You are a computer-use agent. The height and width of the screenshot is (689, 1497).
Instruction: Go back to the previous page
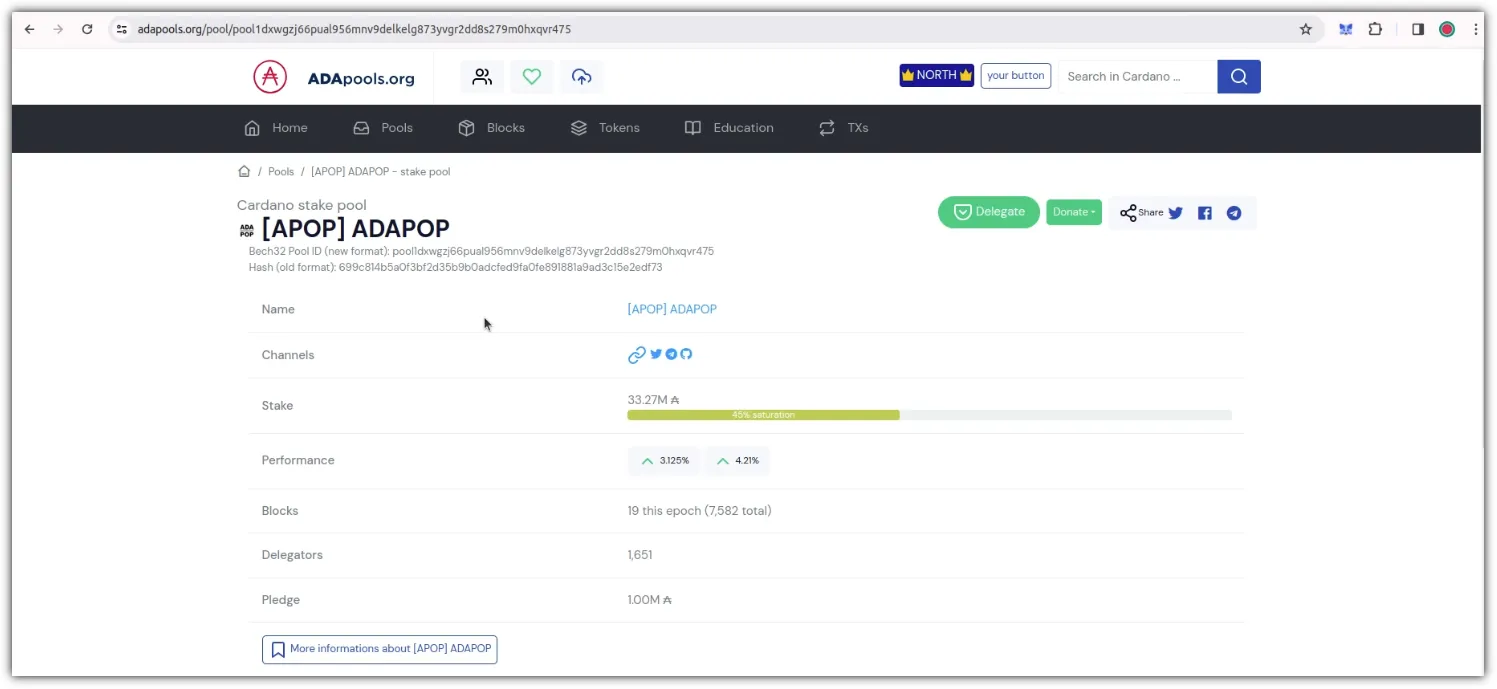coord(30,29)
